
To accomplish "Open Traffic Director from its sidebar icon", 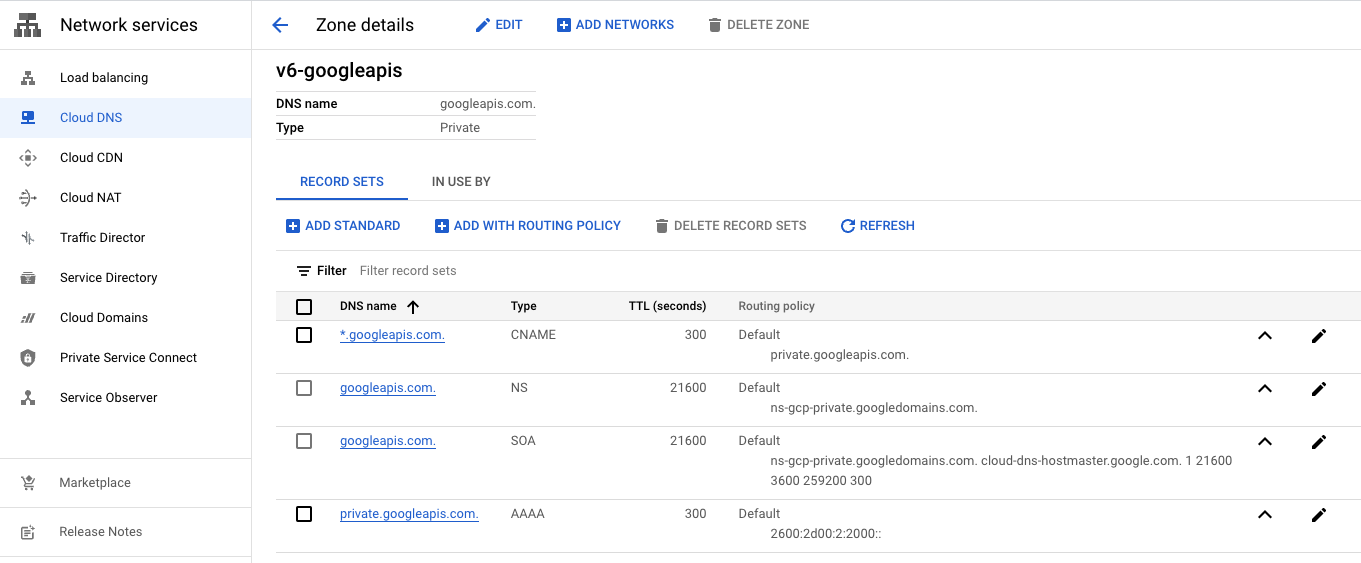I will (x=28, y=238).
